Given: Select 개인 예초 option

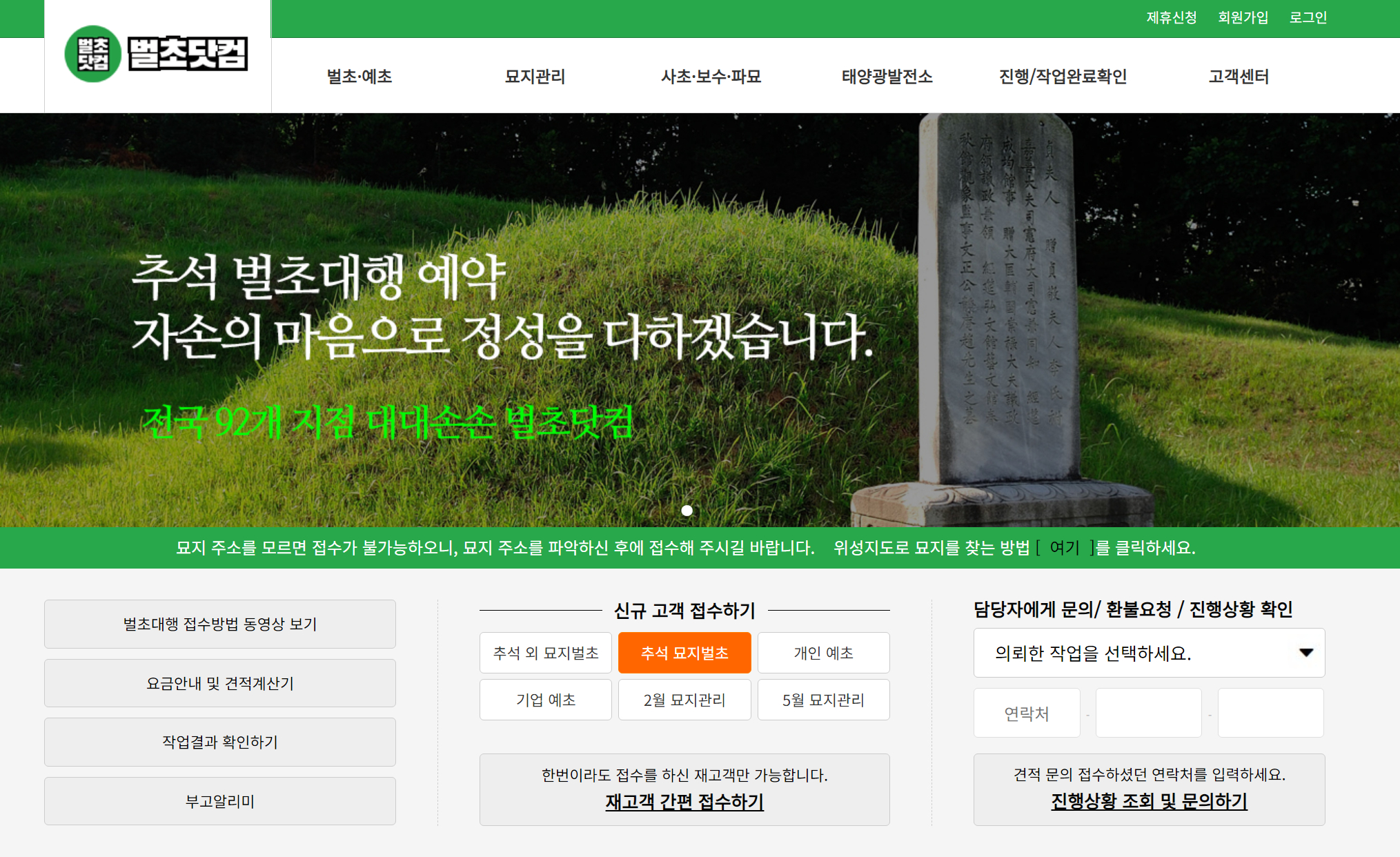Looking at the screenshot, I should [823, 653].
